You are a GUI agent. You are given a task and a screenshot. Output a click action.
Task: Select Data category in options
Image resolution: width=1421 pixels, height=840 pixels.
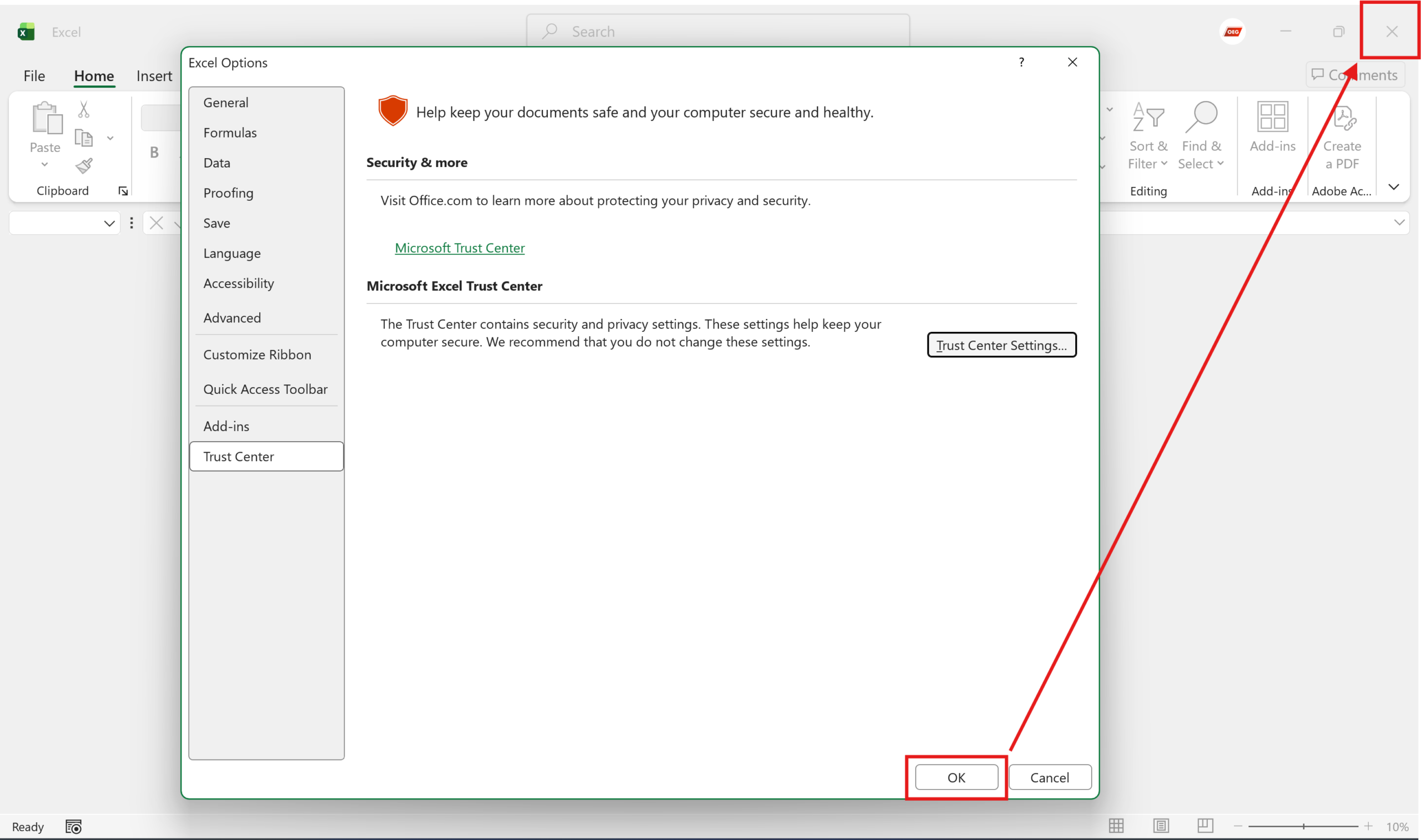(266, 163)
